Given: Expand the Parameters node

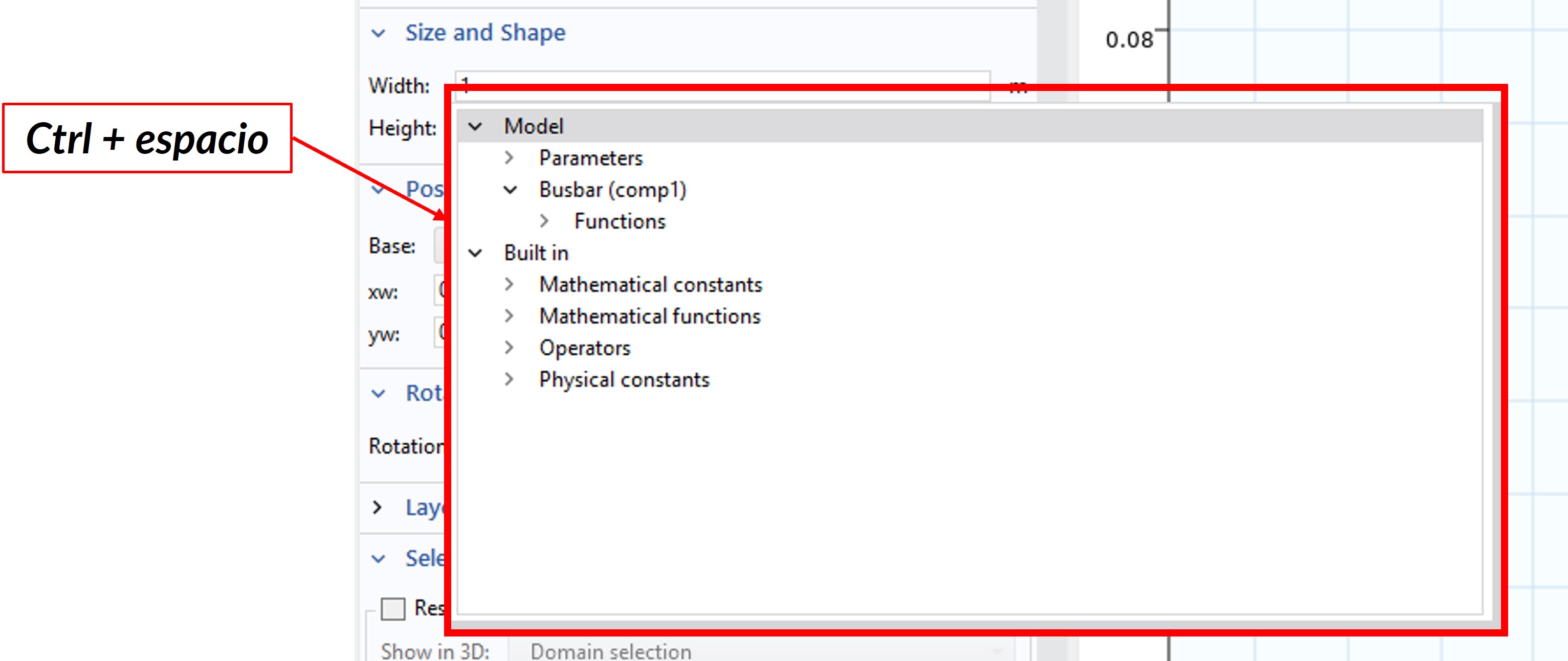Looking at the screenshot, I should tap(510, 158).
